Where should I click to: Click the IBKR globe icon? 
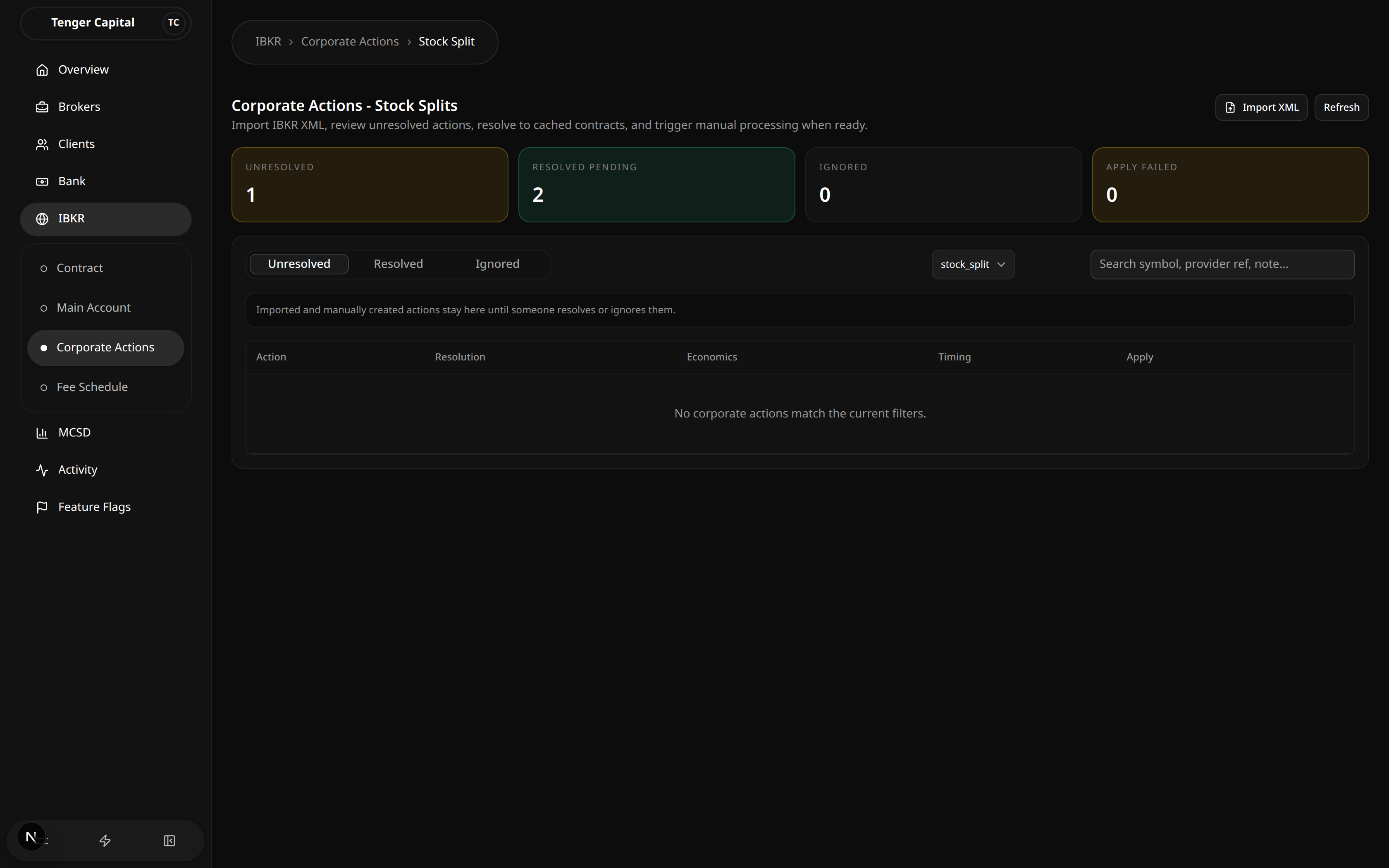[42, 219]
